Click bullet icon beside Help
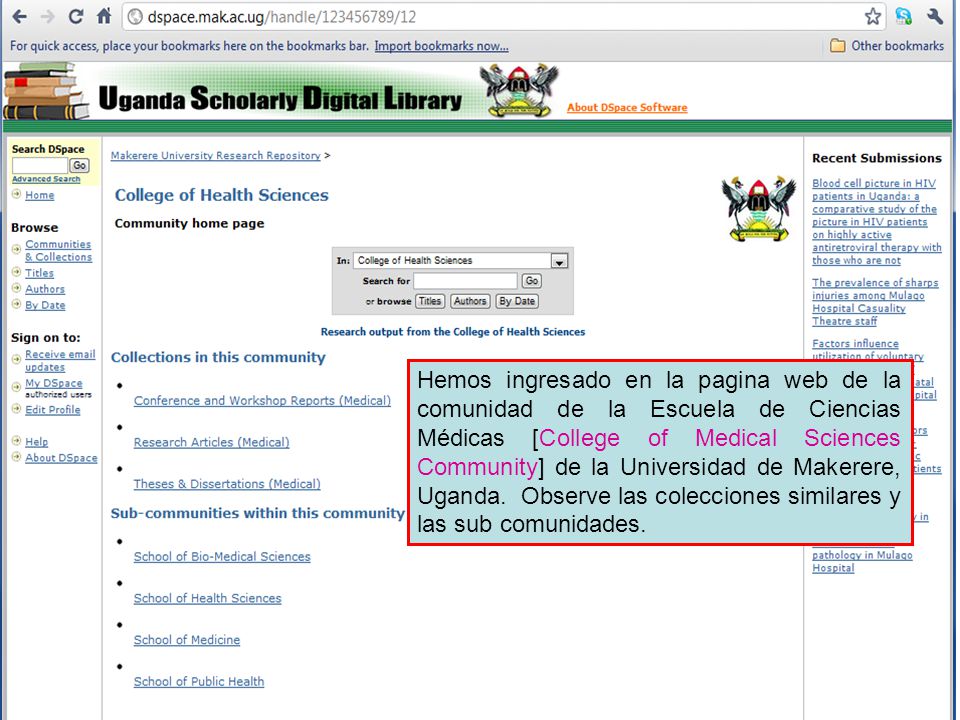 coord(17,440)
